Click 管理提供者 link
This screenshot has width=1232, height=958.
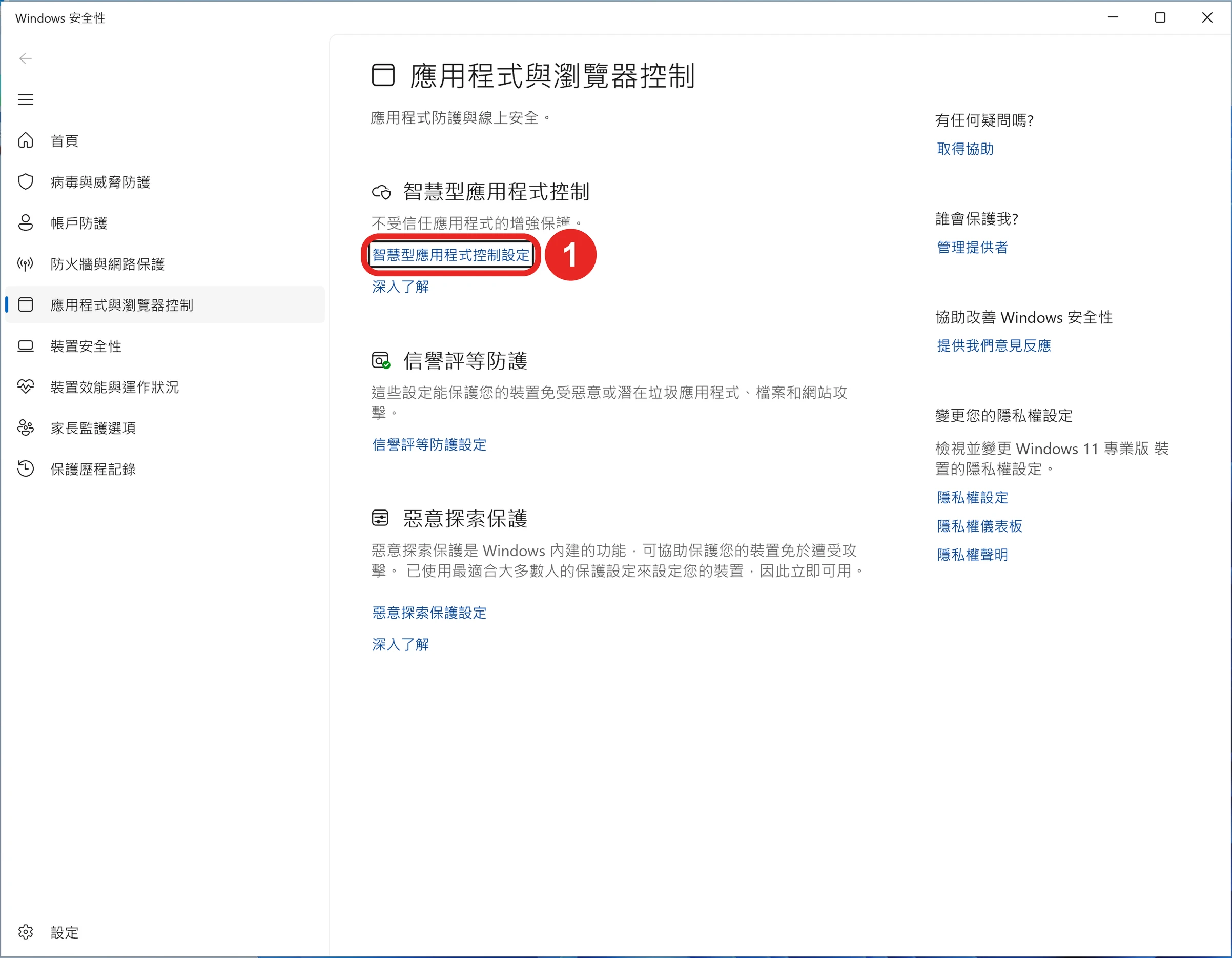coord(973,248)
